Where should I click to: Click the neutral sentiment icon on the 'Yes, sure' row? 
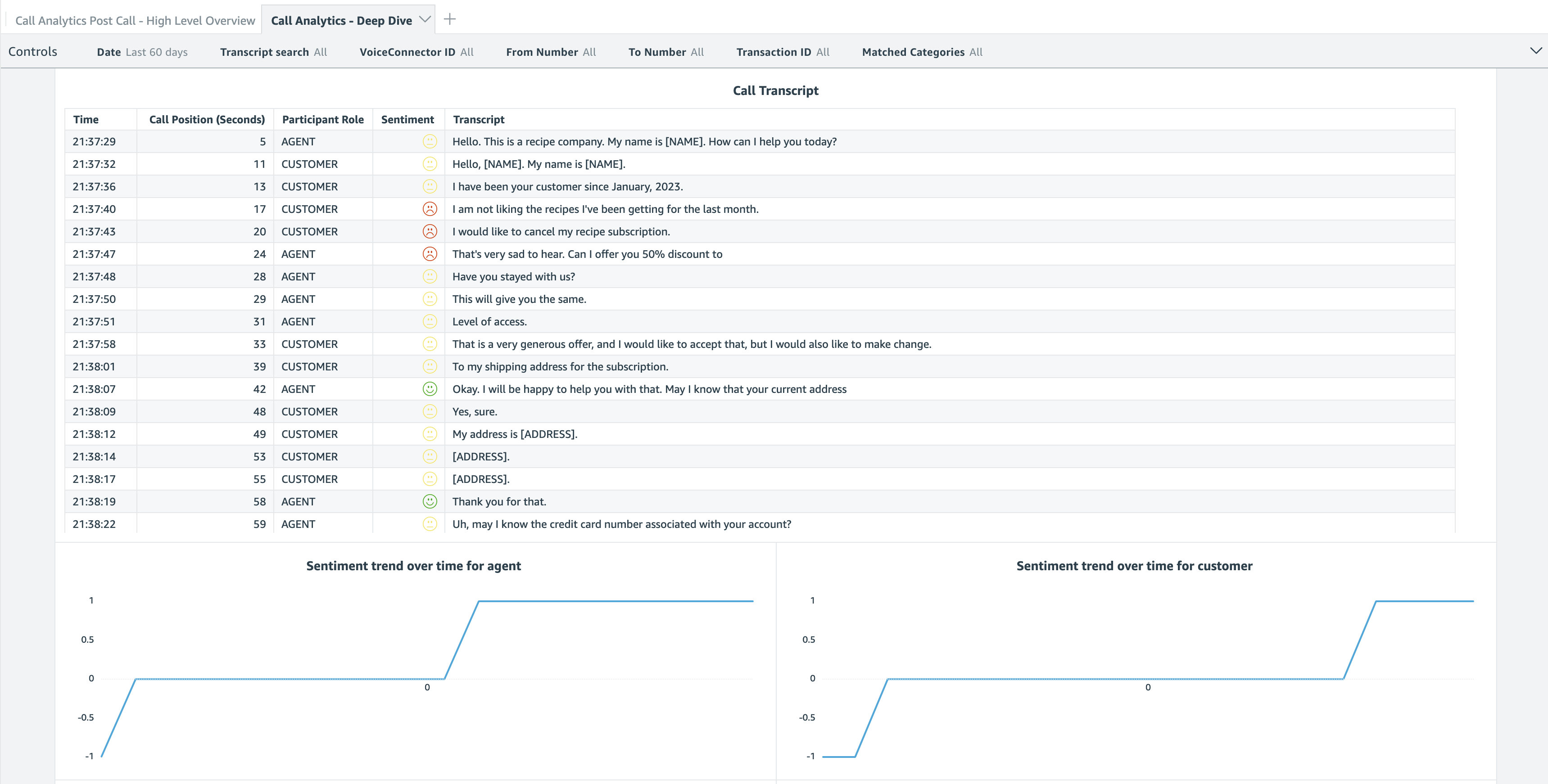430,411
